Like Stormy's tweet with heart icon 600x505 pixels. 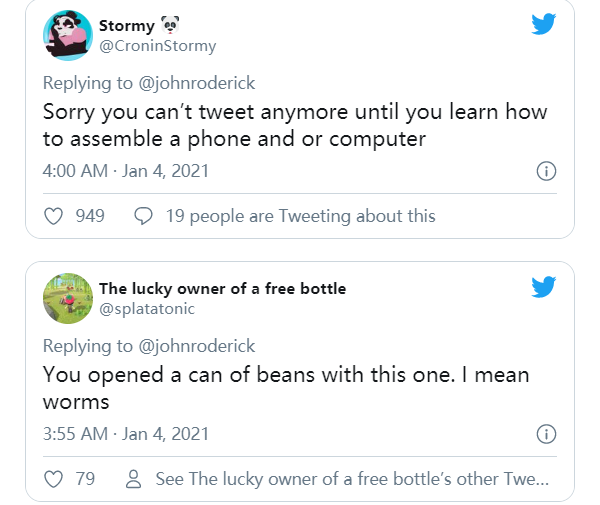pyautogui.click(x=55, y=216)
